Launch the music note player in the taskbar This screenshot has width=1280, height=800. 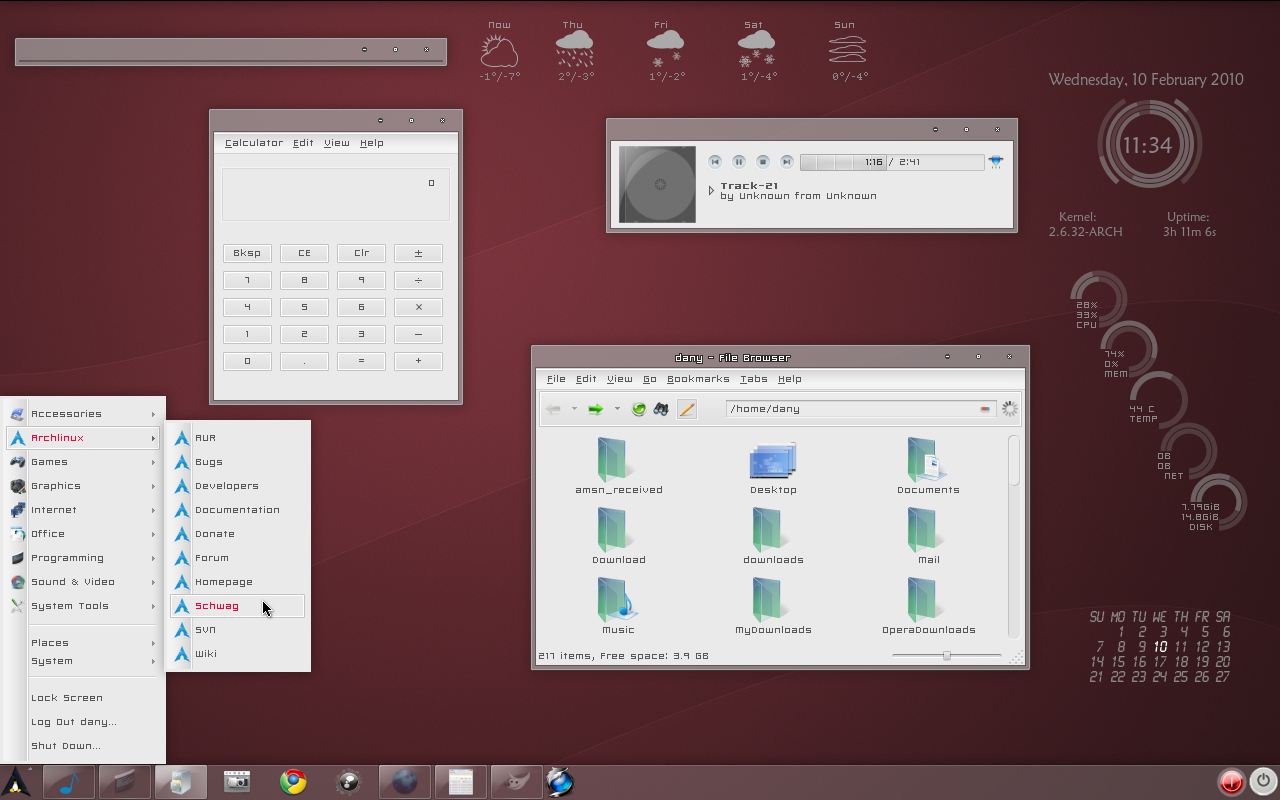coord(69,782)
